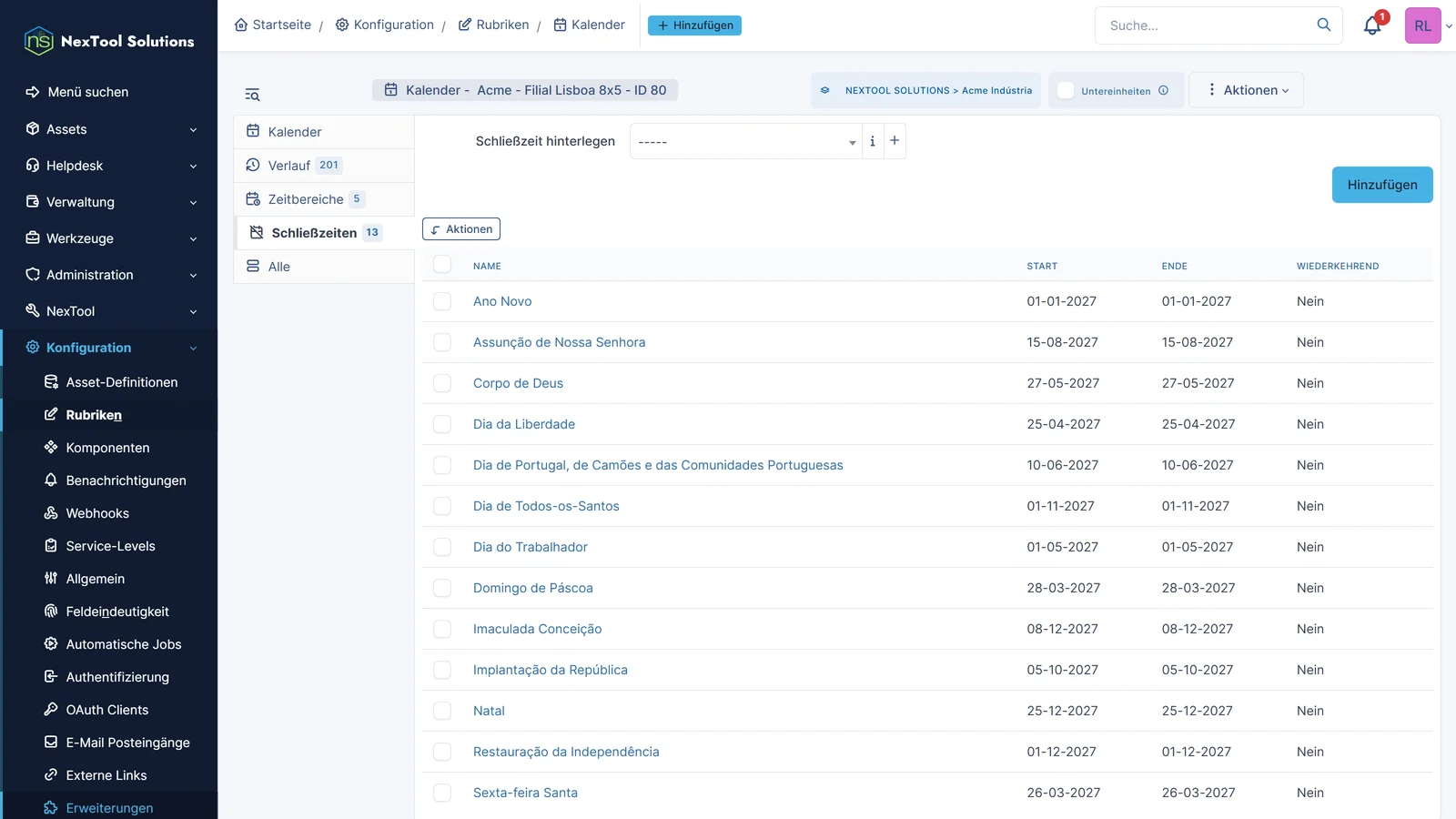Open the RL user avatar

(1422, 25)
